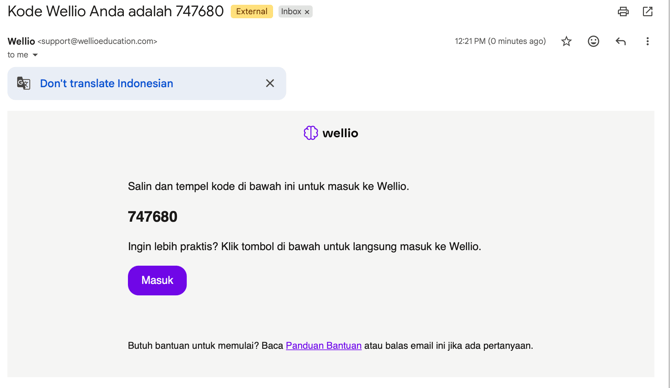This screenshot has height=388, width=670.
Task: Remove the Inbox label with its x
Action: (x=307, y=12)
